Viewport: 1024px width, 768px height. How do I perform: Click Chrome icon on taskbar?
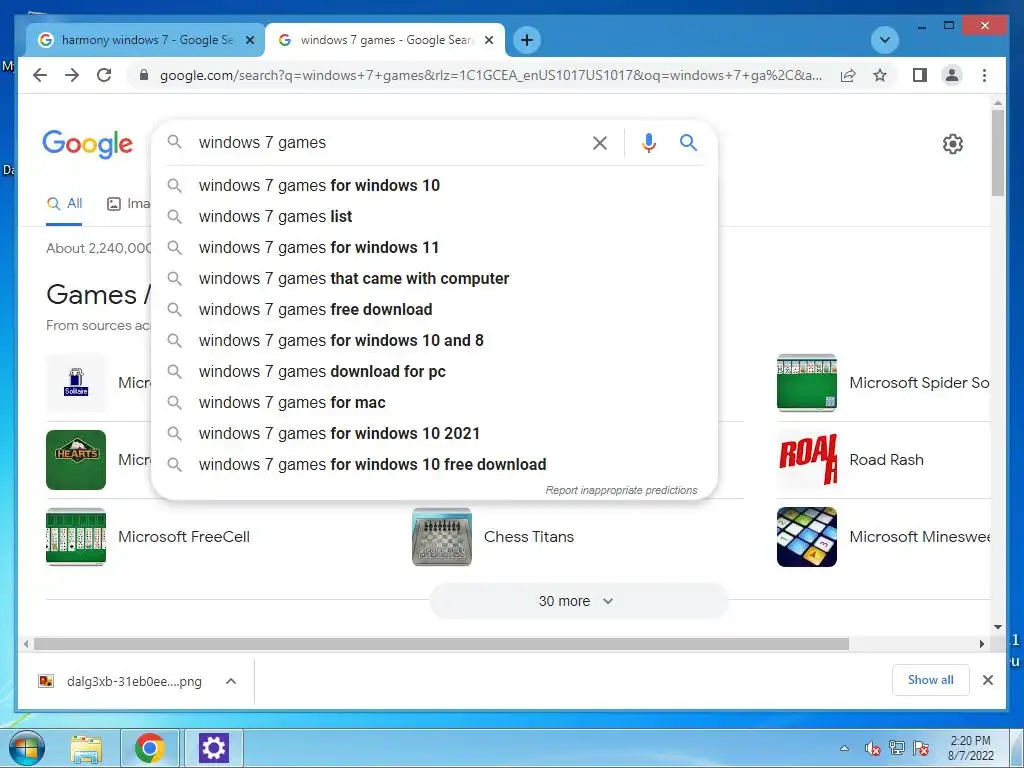pyautogui.click(x=150, y=748)
